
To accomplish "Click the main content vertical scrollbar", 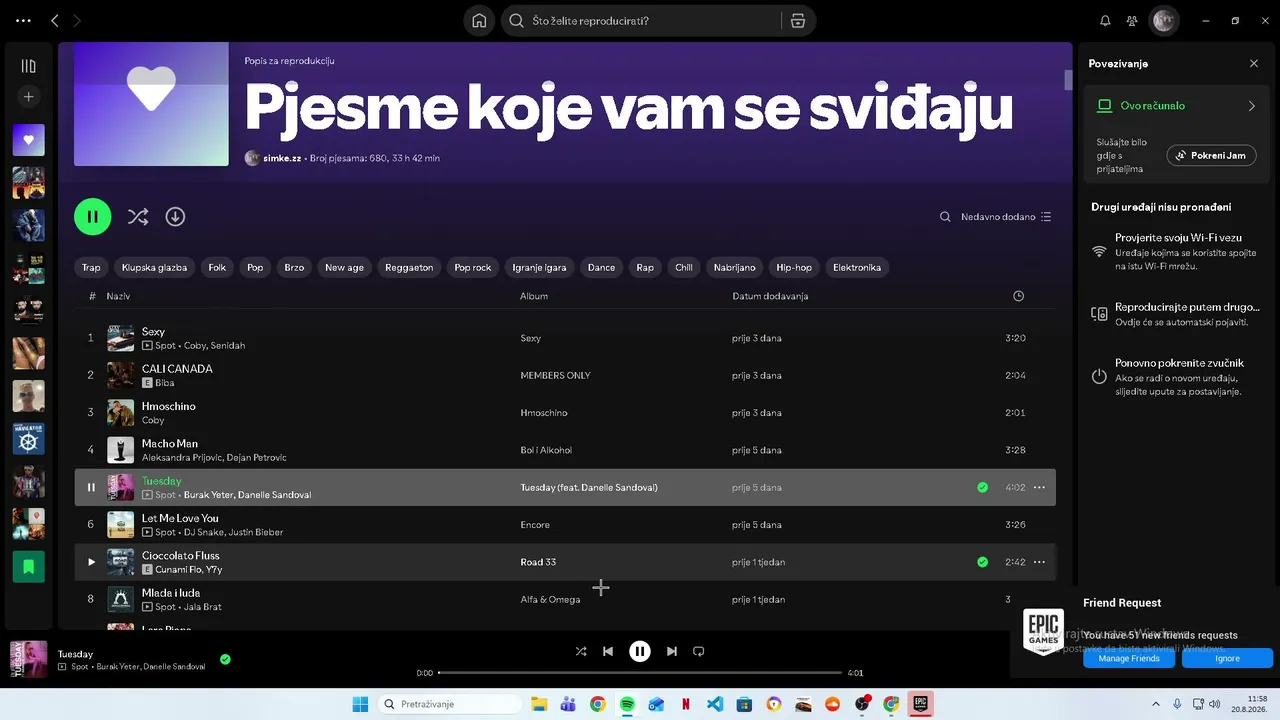I will (1067, 82).
